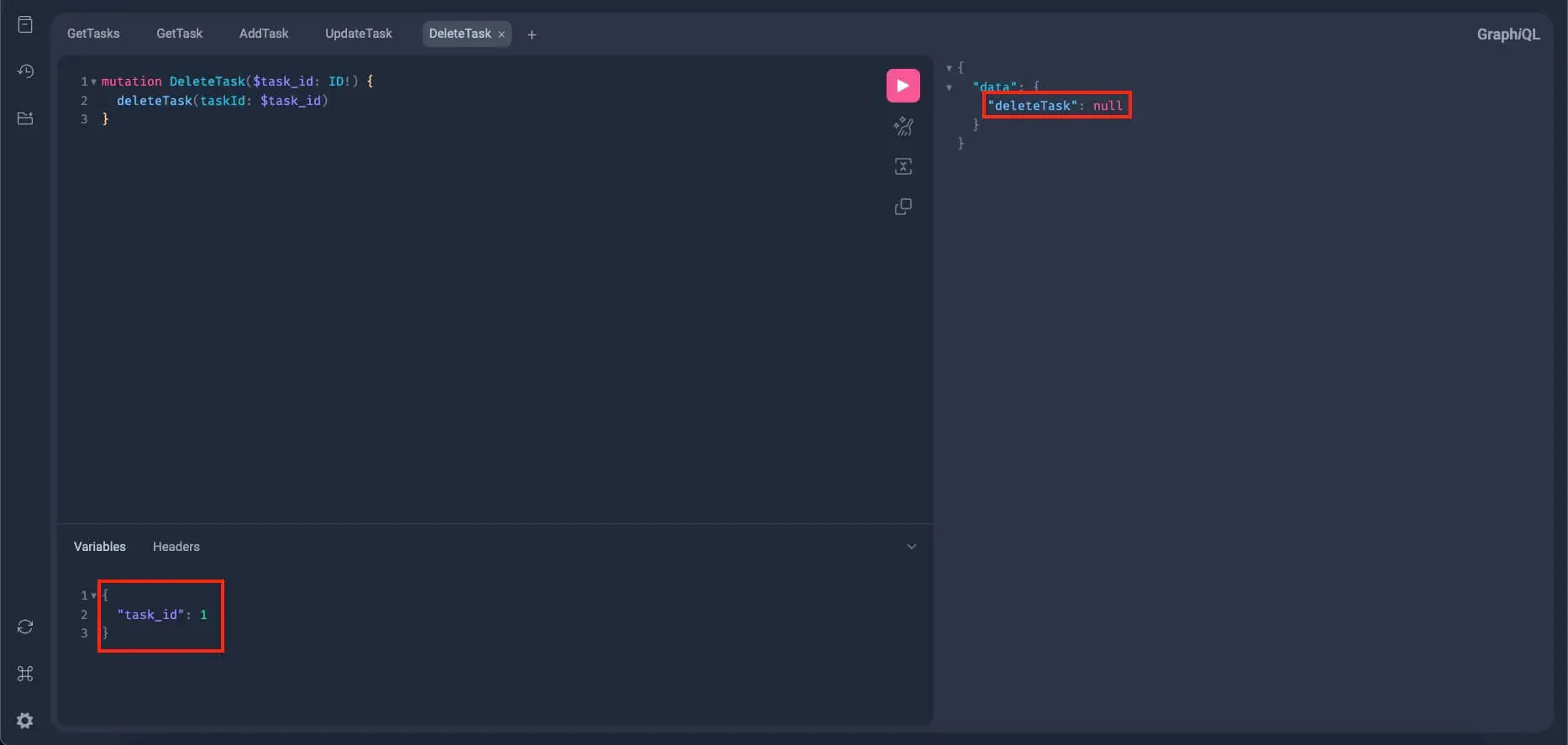Image resolution: width=1568 pixels, height=745 pixels.
Task: Copy the query with the copy icon
Action: 902,207
